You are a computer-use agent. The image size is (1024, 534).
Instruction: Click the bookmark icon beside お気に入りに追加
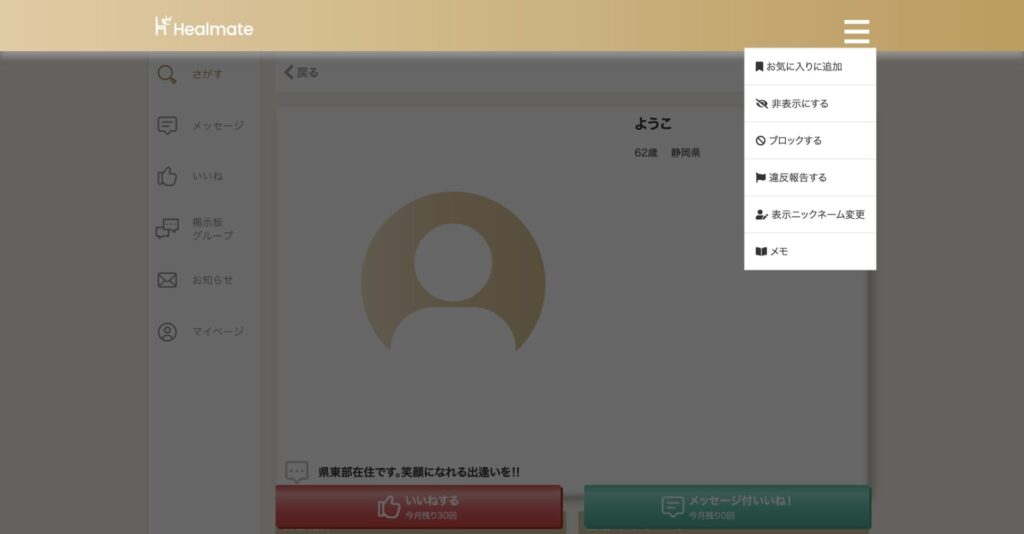tap(759, 67)
